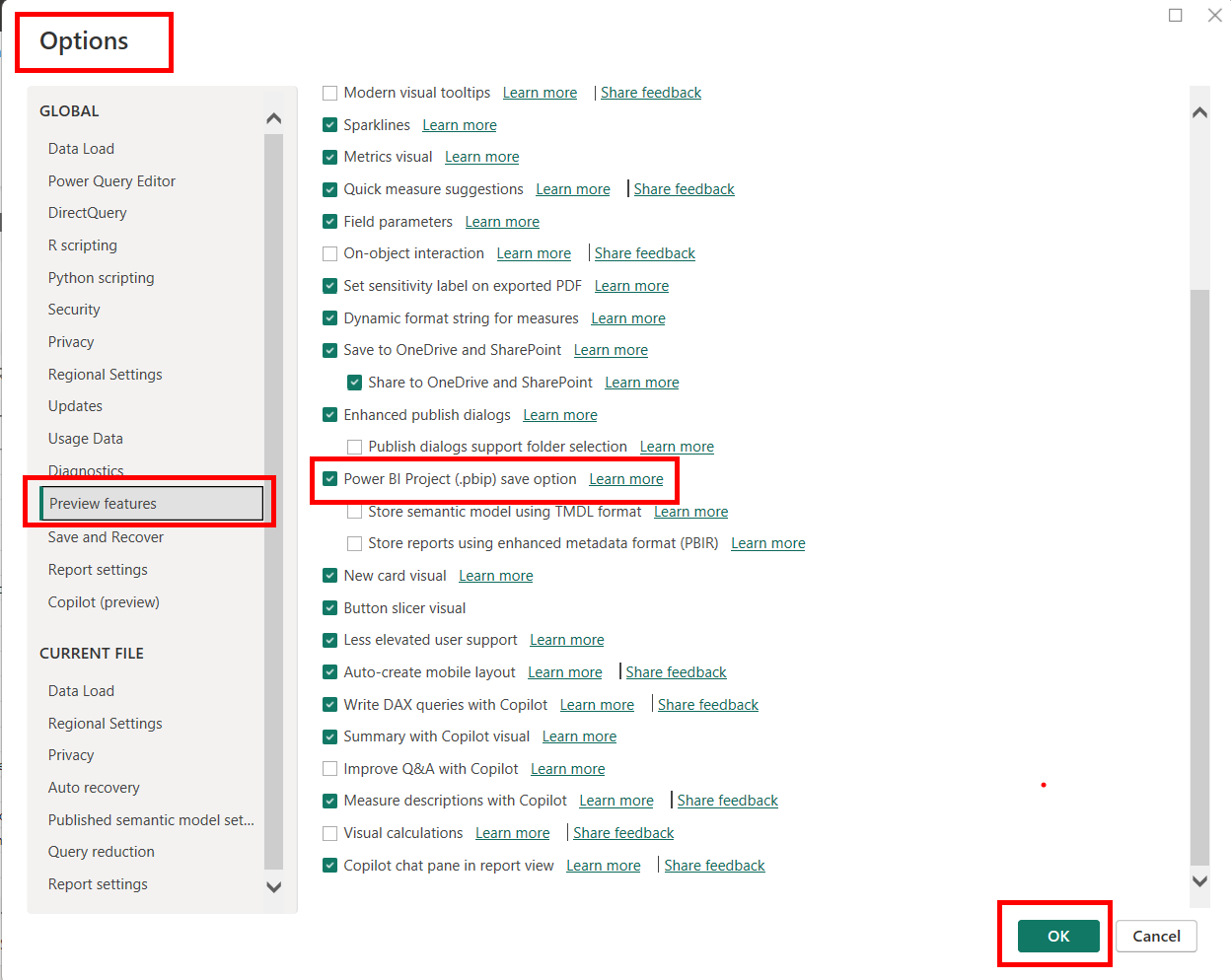Open Learn more for Field parameters

(502, 222)
